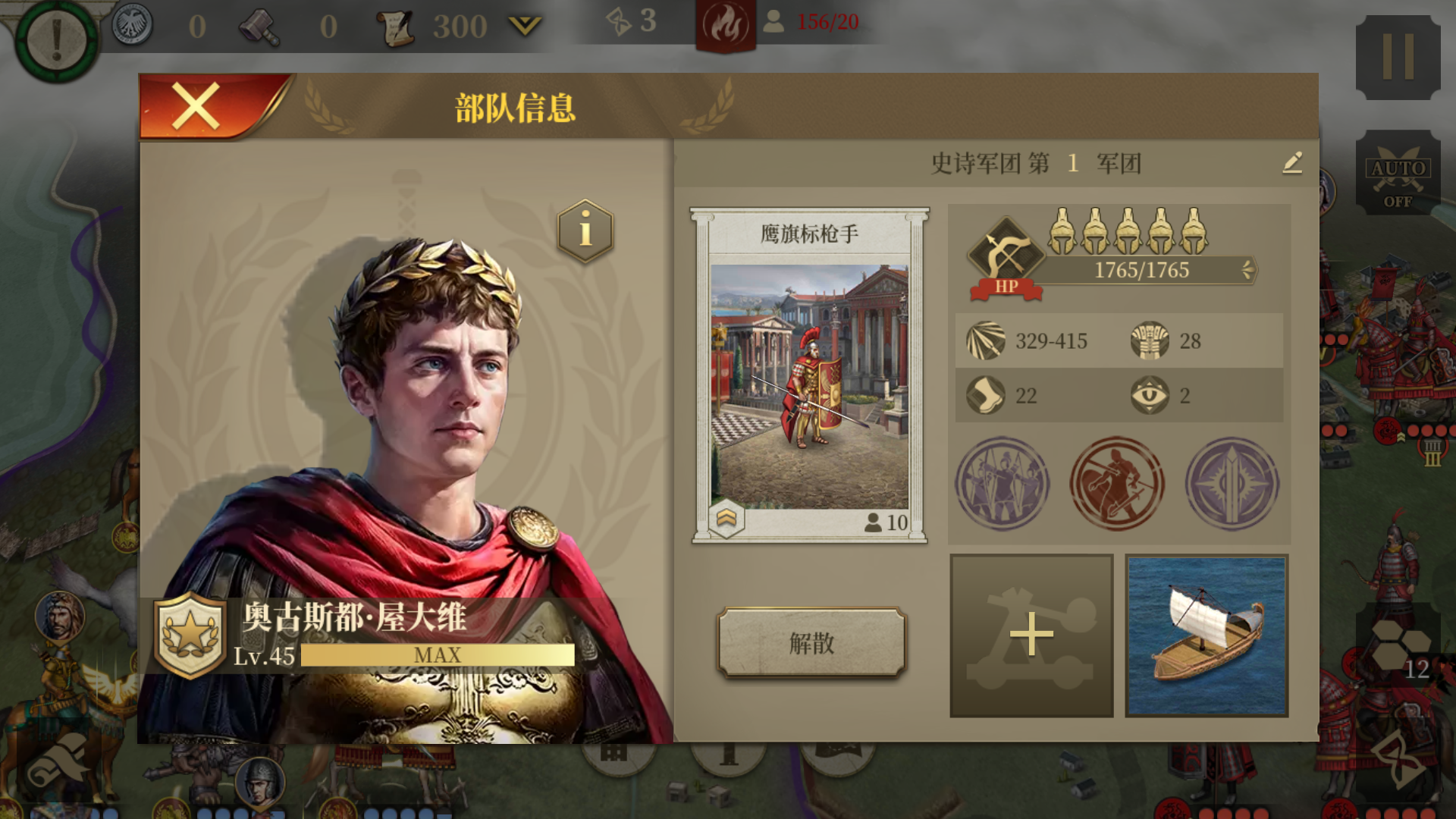The width and height of the screenshot is (1456, 819).
Task: Open the hexagon grid panel showing 12
Action: tap(1399, 648)
